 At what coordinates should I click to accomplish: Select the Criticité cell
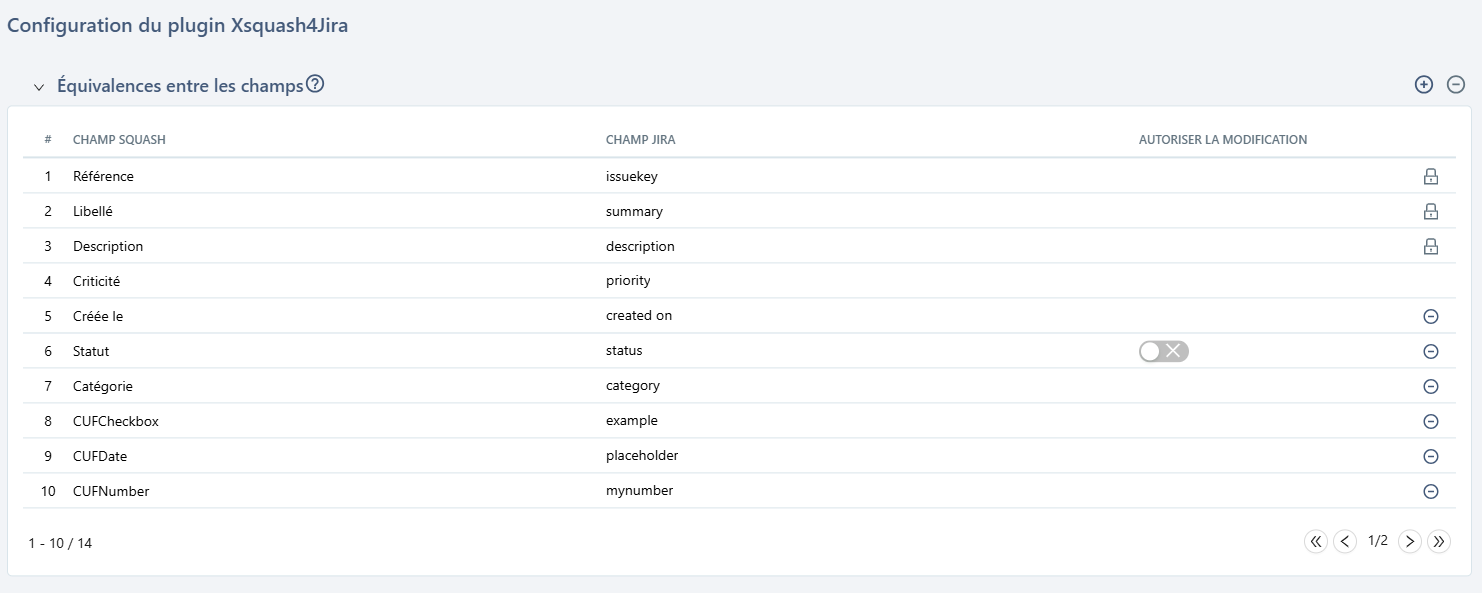coord(96,281)
